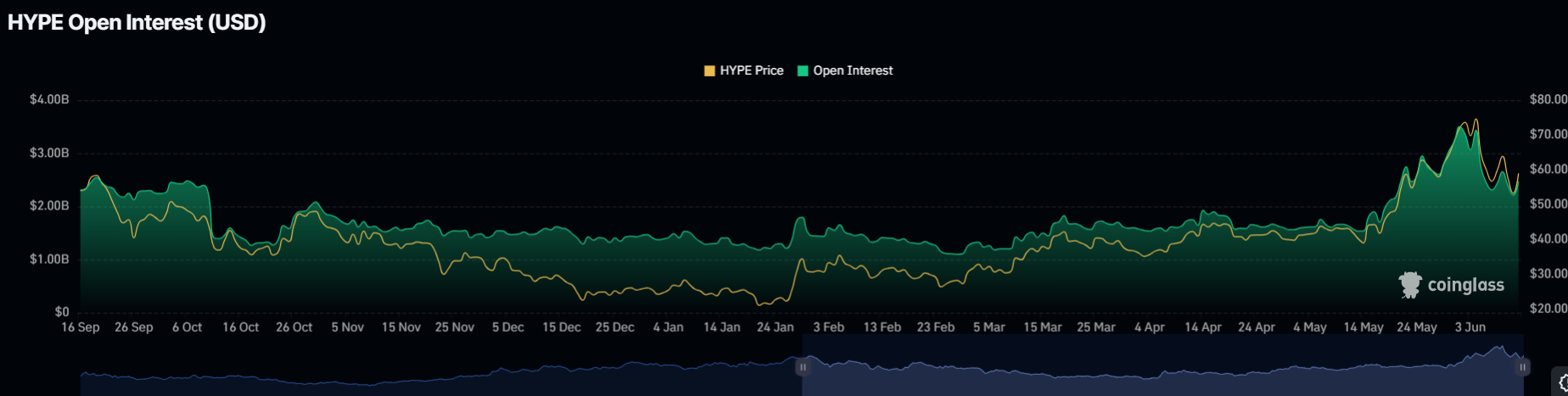Image resolution: width=1568 pixels, height=396 pixels.
Task: Click the green Open Interest color swatch
Action: pos(803,70)
